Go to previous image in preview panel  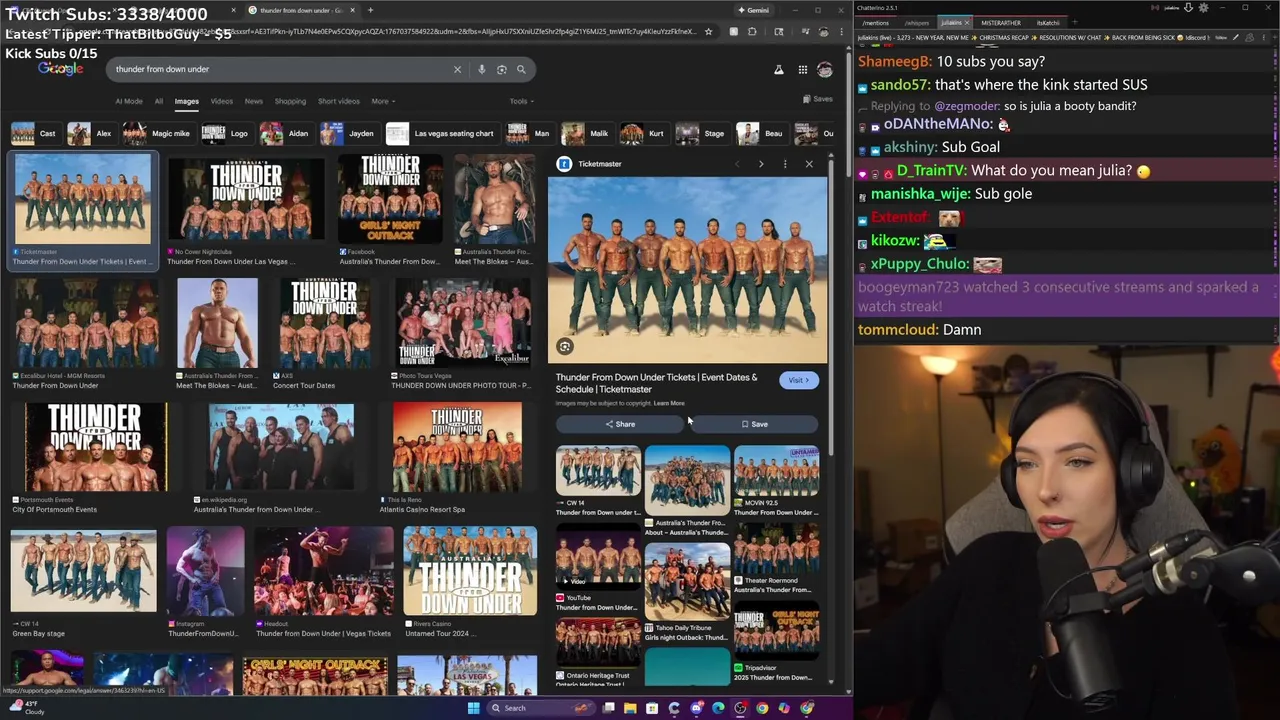tap(737, 164)
